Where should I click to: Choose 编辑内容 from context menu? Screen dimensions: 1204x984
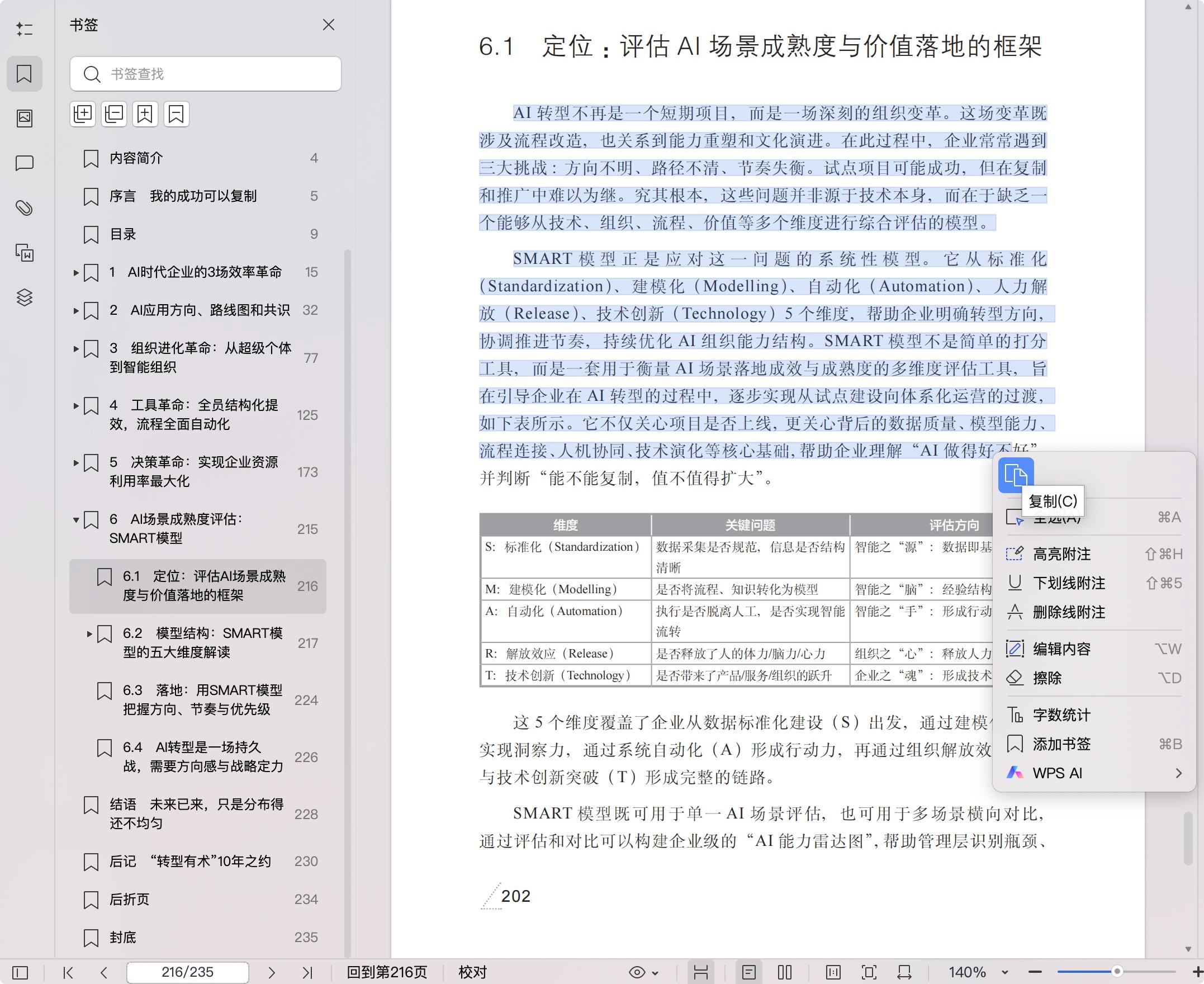[x=1093, y=649]
